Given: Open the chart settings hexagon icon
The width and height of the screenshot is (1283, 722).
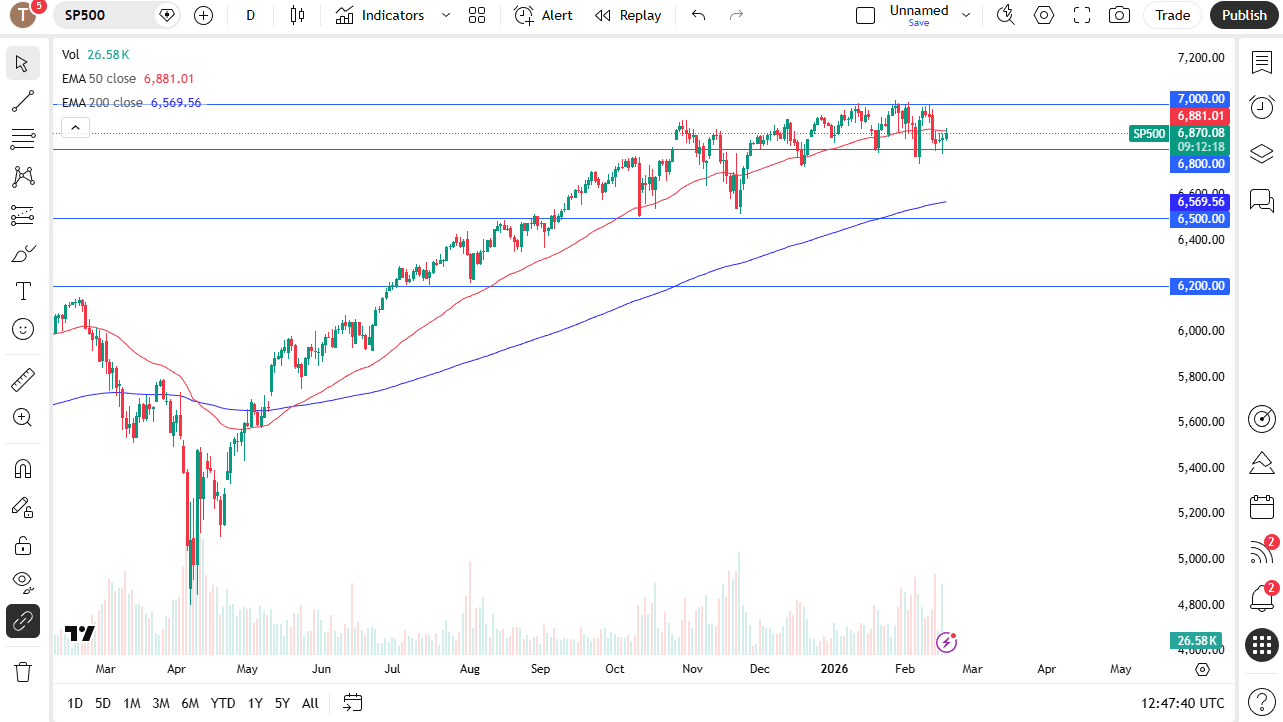Looking at the screenshot, I should point(1044,15).
